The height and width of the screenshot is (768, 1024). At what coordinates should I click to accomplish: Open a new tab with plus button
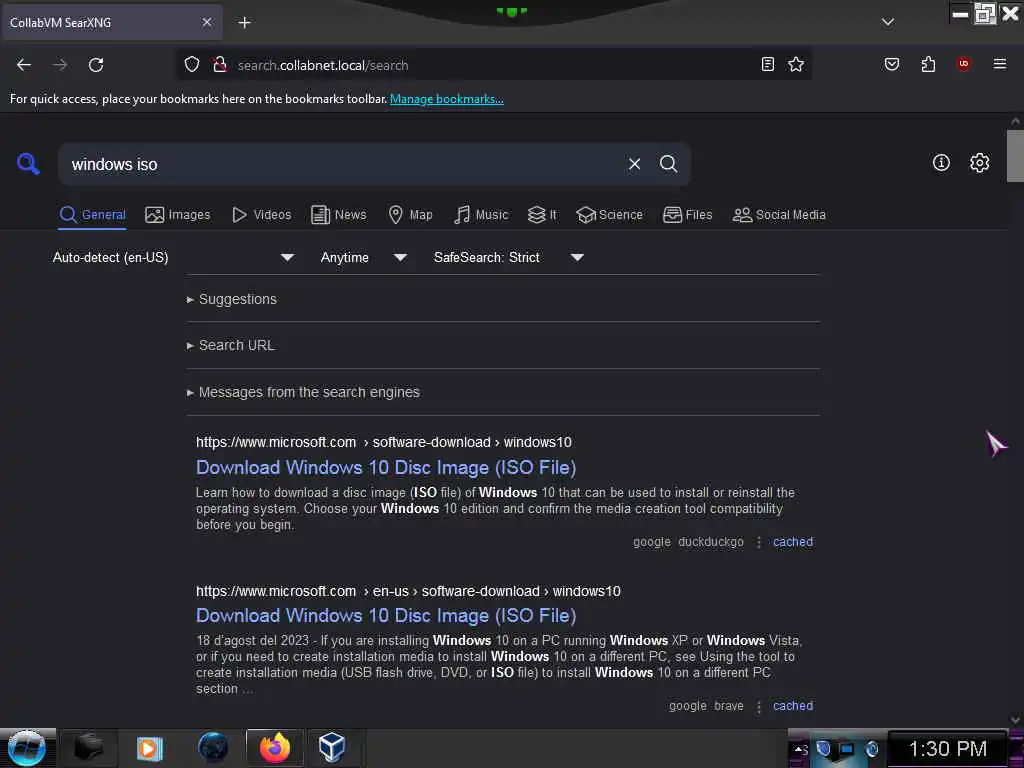(244, 23)
